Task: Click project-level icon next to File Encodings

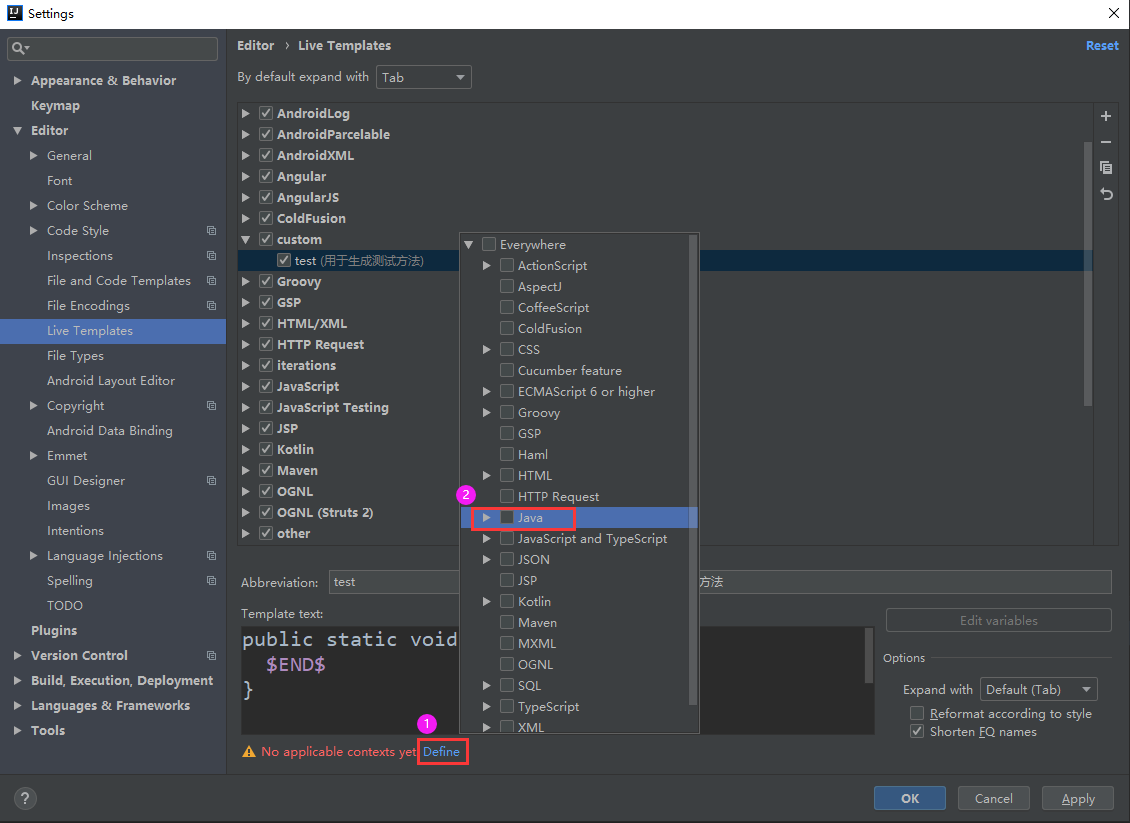Action: [211, 306]
